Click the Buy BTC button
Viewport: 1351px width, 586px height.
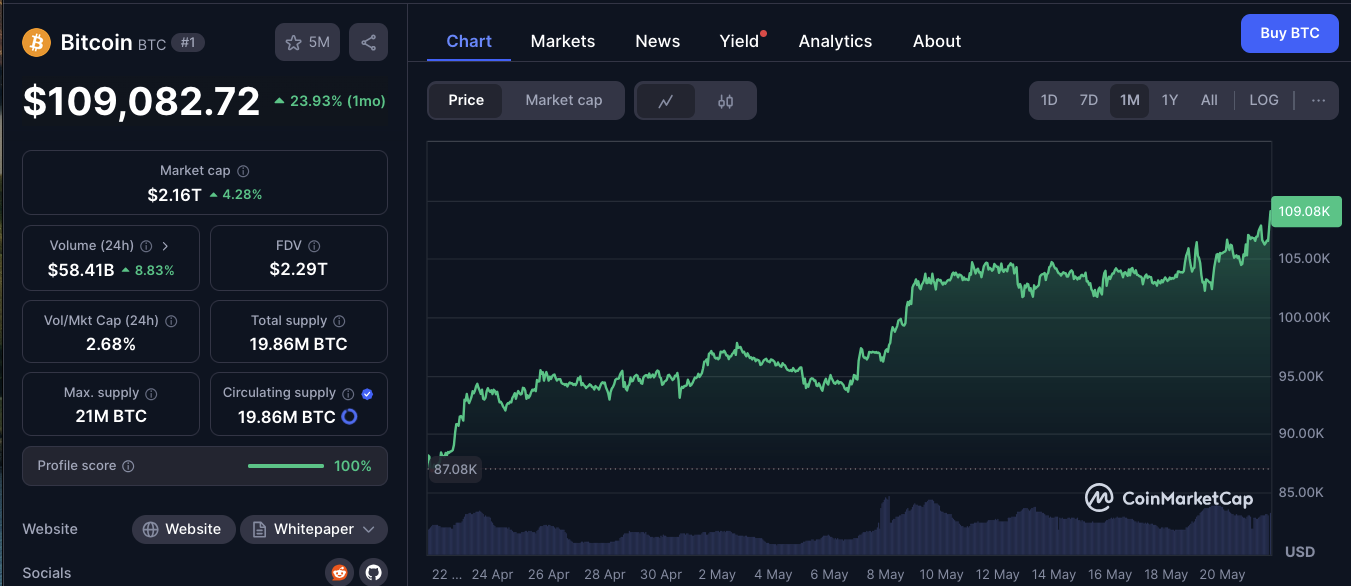pyautogui.click(x=1290, y=33)
